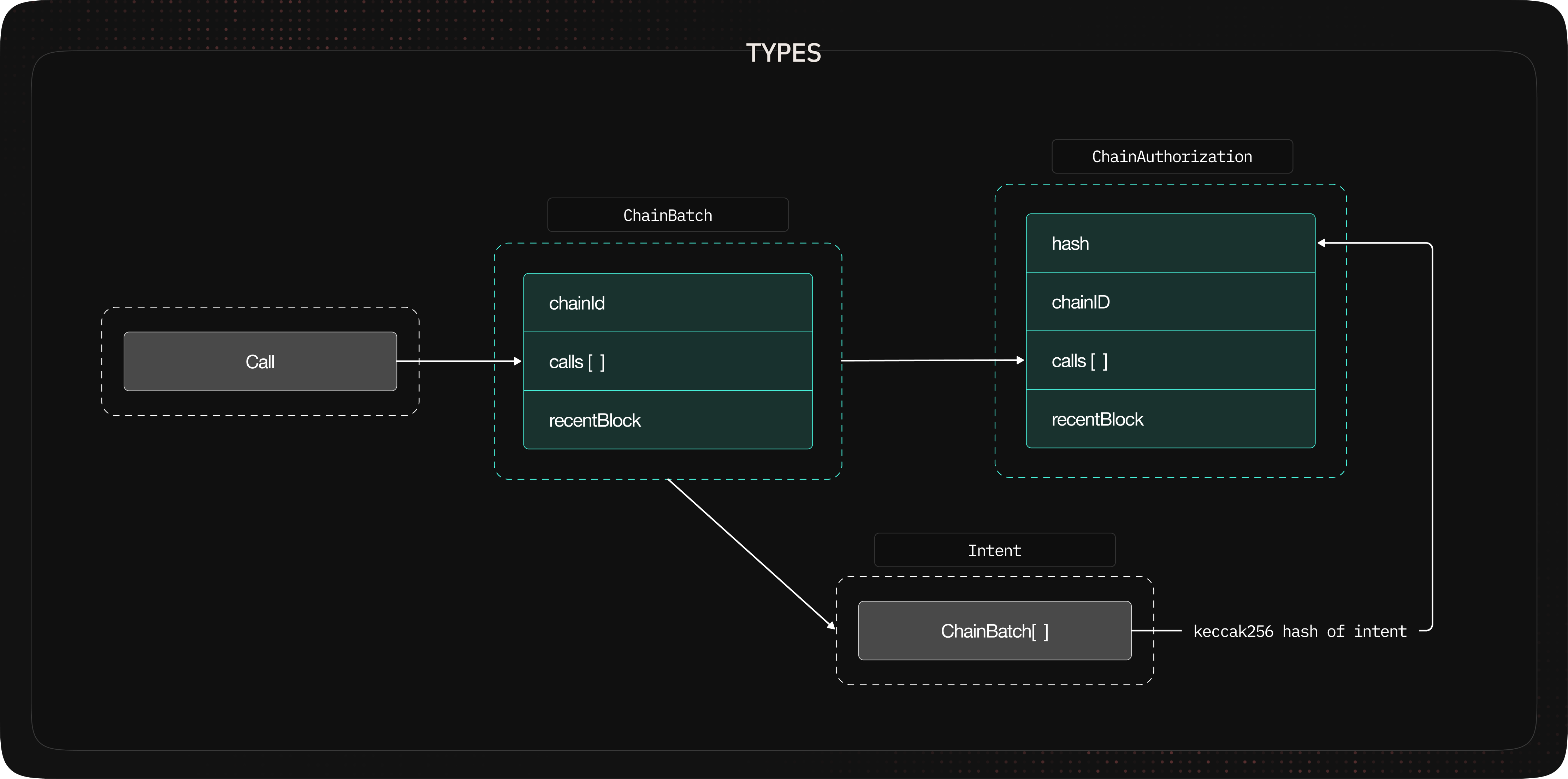This screenshot has width=1568, height=779.
Task: Select the chainID field in ChainAuthorization
Action: (1171, 301)
